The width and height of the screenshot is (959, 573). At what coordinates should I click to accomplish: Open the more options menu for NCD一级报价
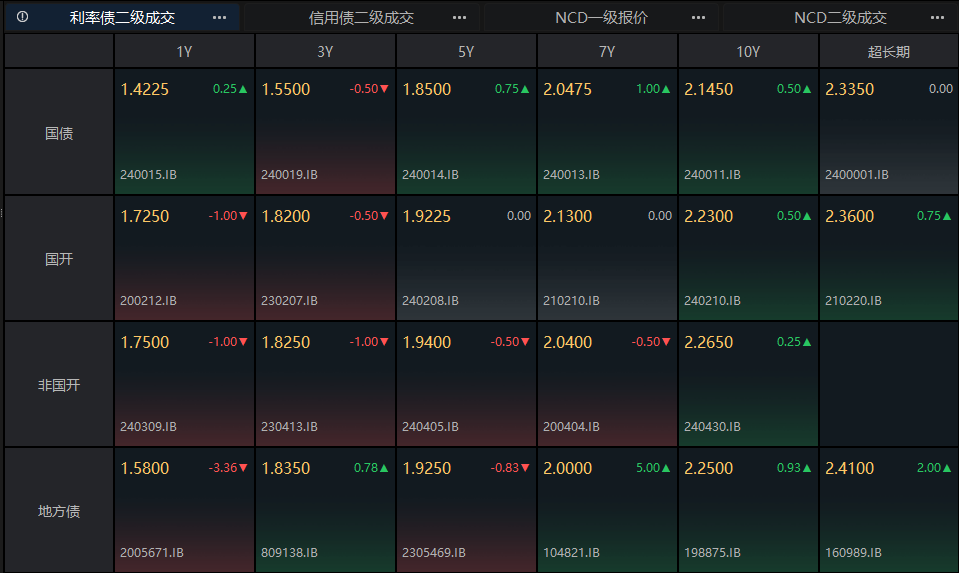pyautogui.click(x=698, y=18)
